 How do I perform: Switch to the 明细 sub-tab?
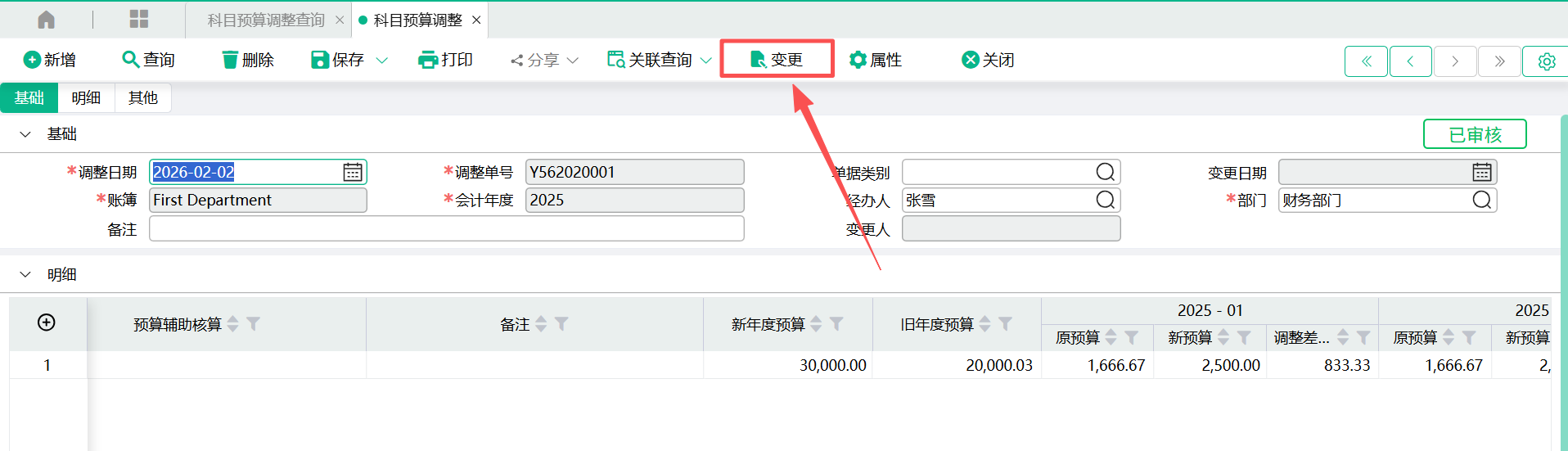(86, 98)
